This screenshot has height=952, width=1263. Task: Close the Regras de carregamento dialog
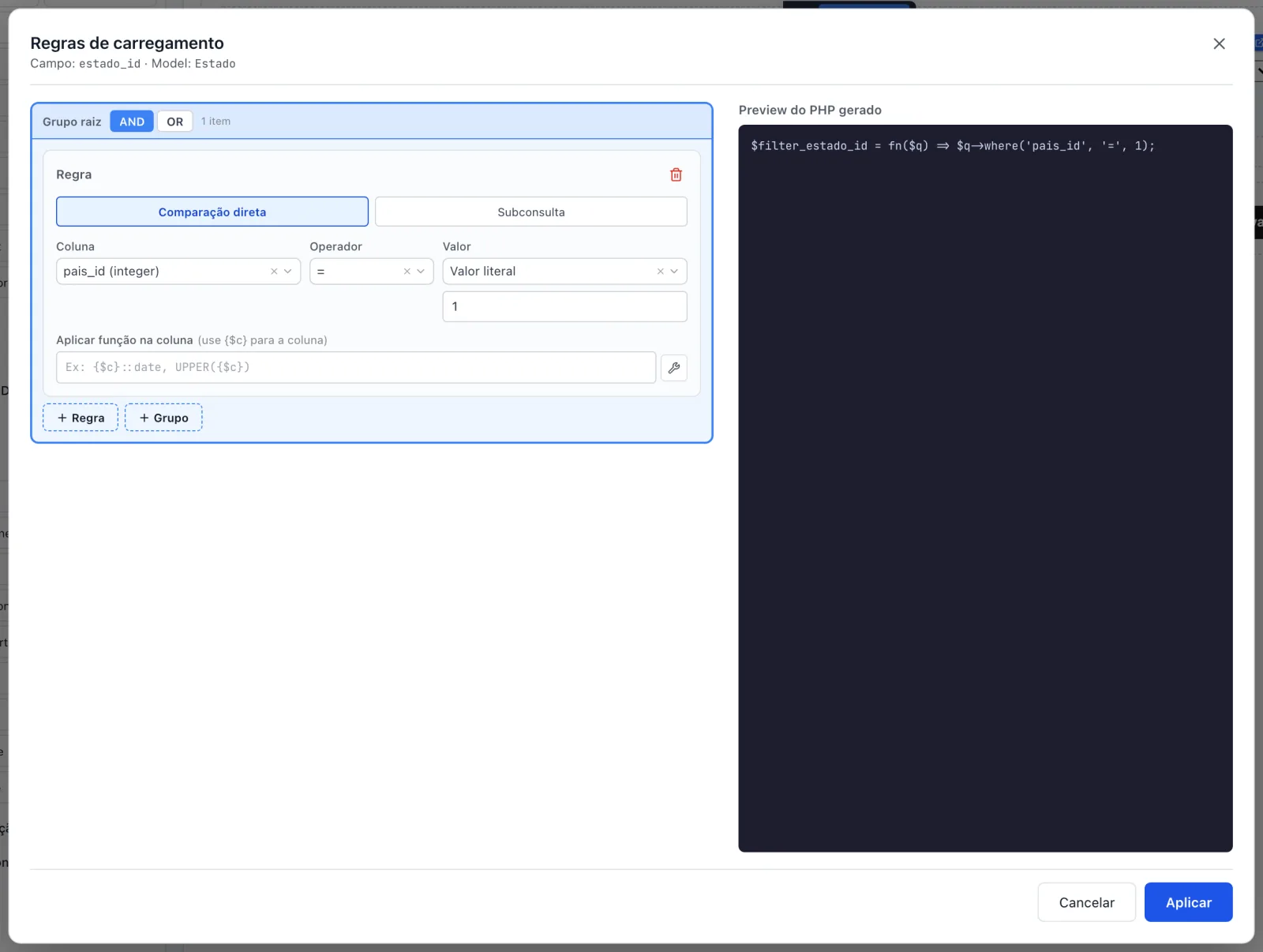[1219, 43]
